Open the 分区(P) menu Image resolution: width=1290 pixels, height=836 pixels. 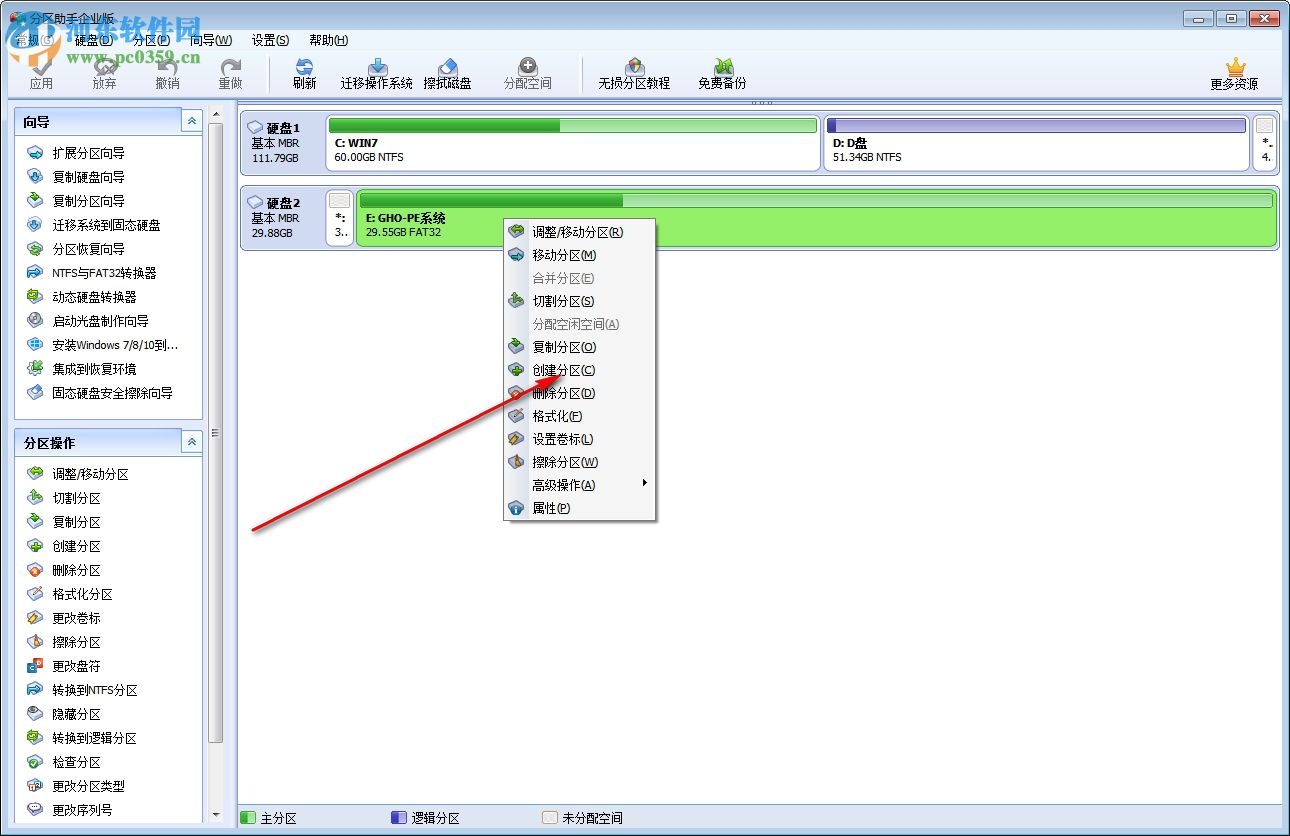(x=151, y=40)
